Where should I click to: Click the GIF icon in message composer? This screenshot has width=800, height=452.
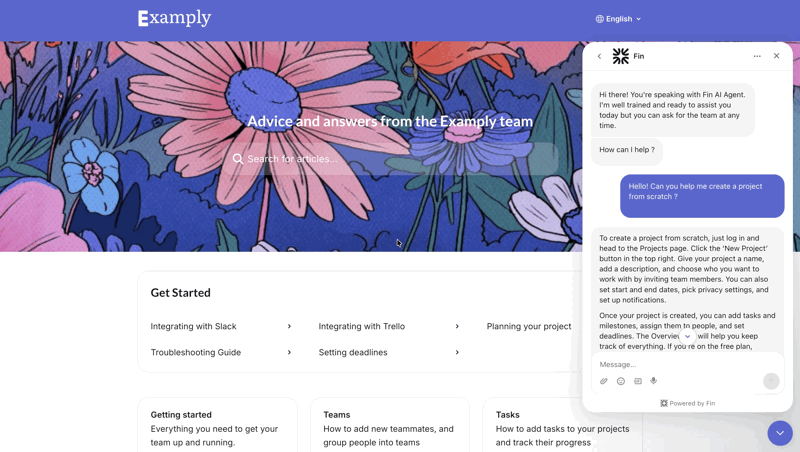[638, 381]
